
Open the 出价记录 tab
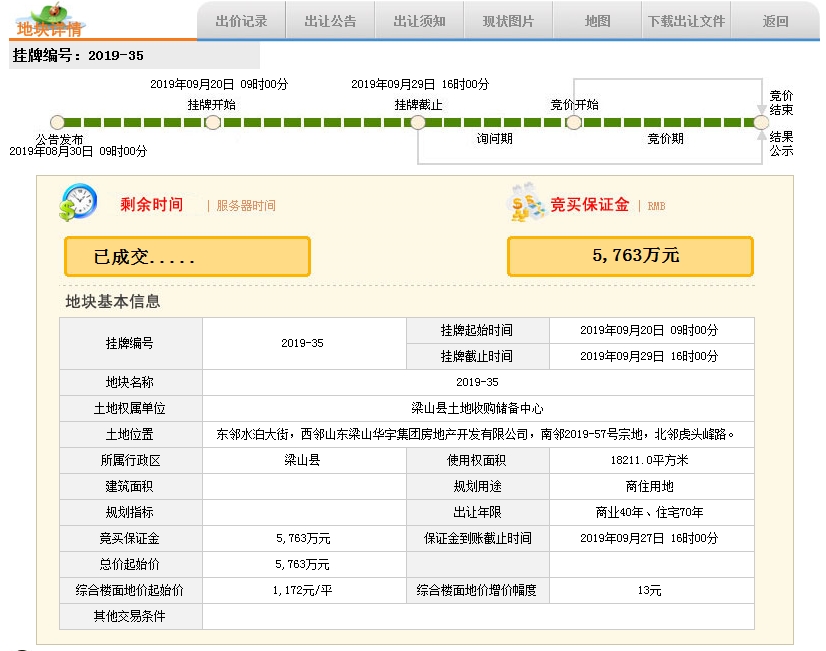[241, 21]
